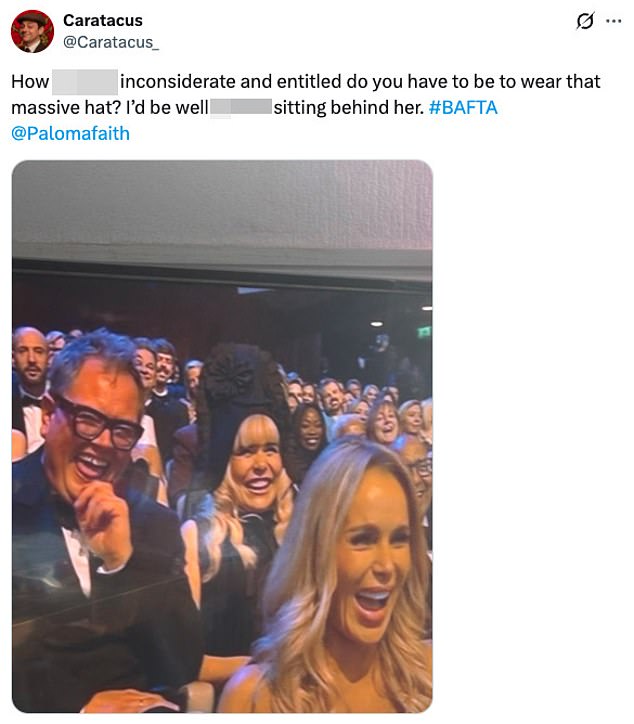The height and width of the screenshot is (724, 634).
Task: Click the tweet text starting with 'How'
Action: 306,107
